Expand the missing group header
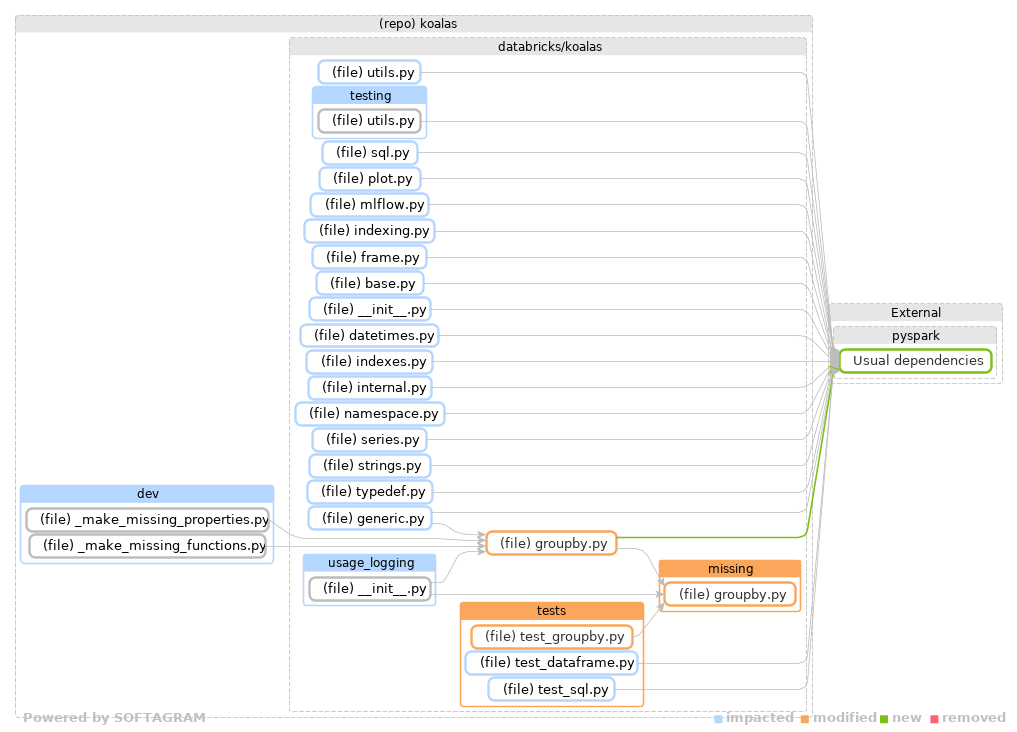1017x732 pixels. click(x=729, y=568)
